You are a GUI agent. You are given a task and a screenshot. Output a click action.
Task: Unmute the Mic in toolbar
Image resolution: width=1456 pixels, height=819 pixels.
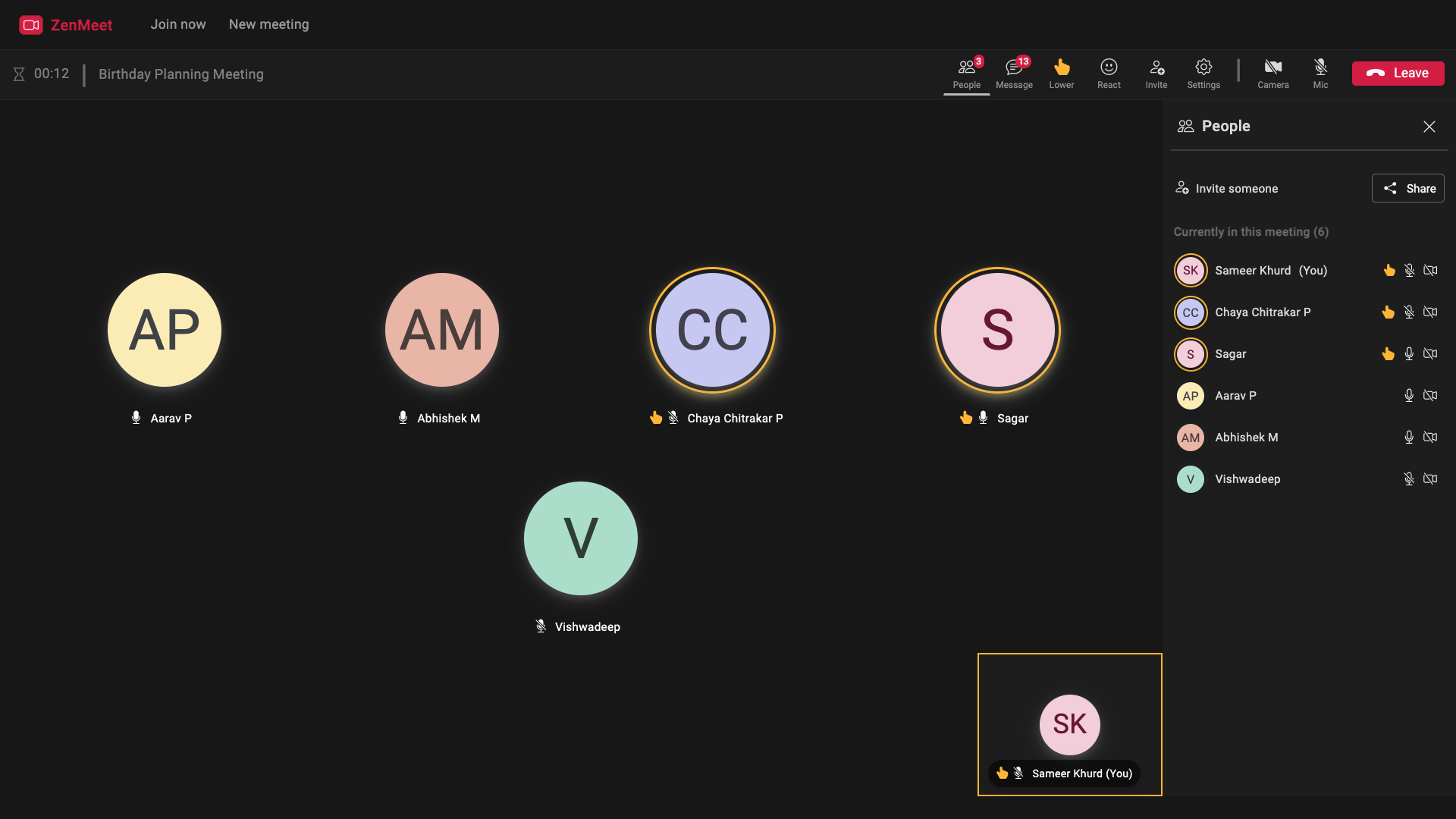[x=1320, y=74]
